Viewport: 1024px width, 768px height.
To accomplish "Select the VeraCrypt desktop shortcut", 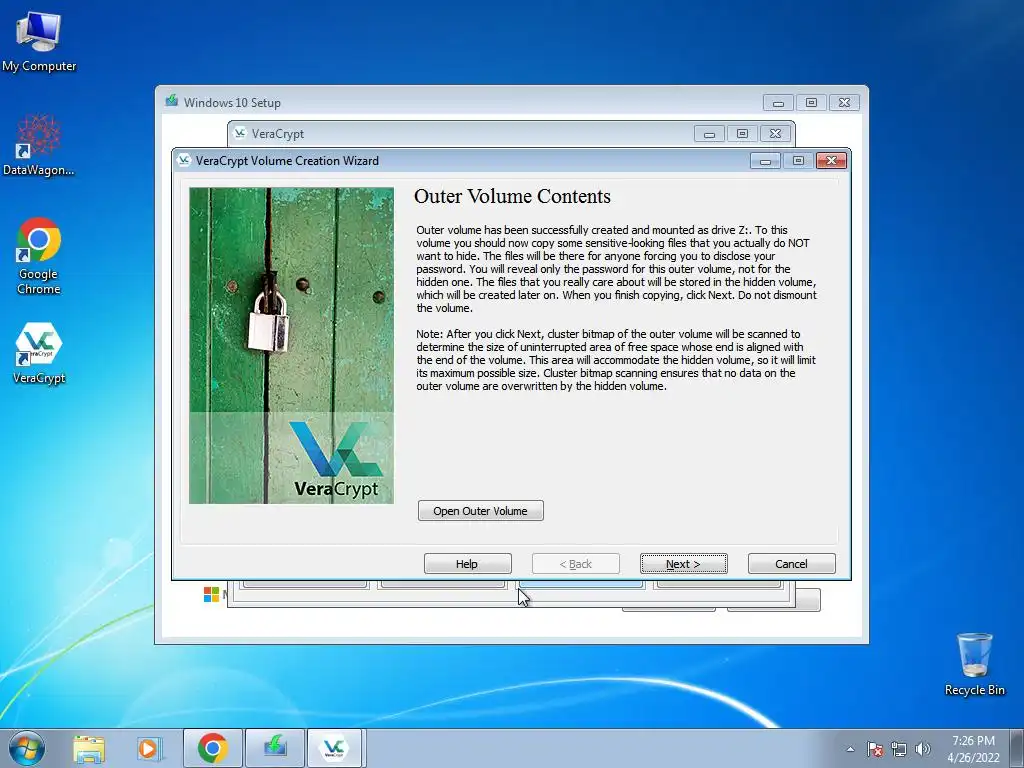I will coord(39,353).
